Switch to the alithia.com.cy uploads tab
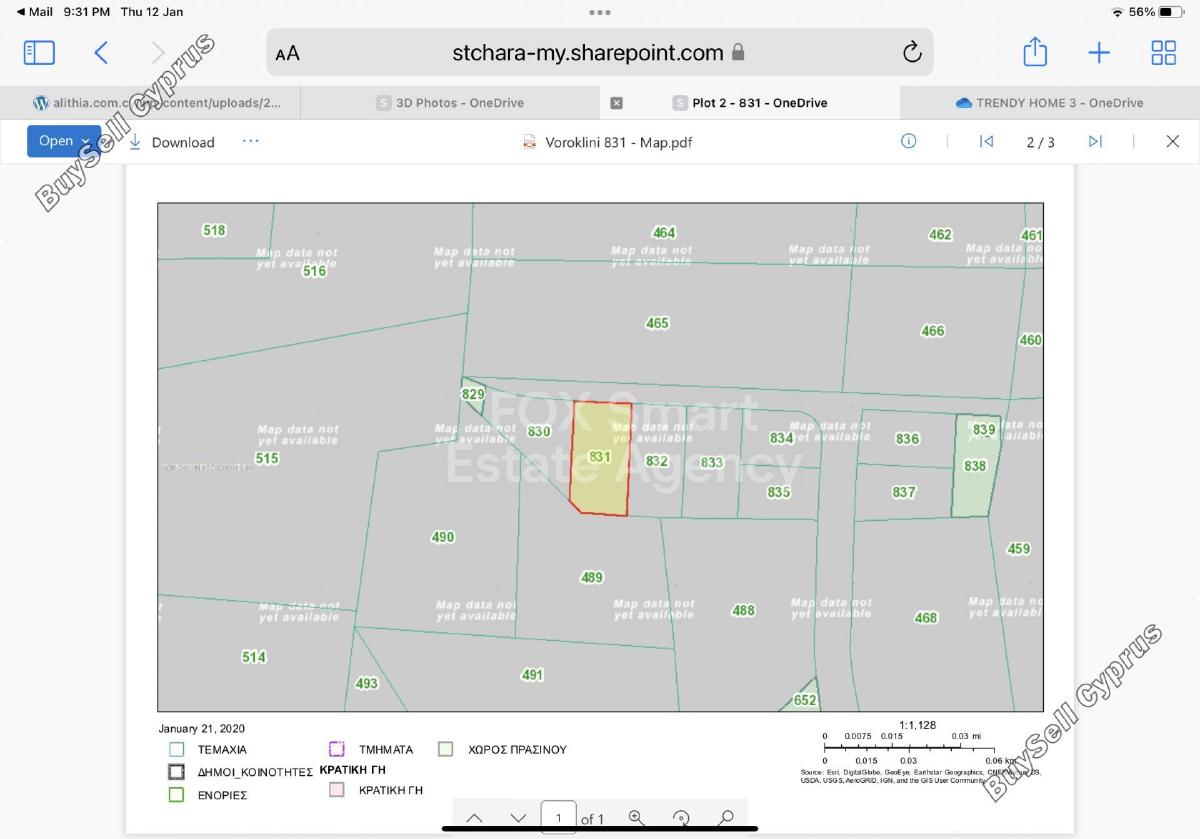 point(150,103)
